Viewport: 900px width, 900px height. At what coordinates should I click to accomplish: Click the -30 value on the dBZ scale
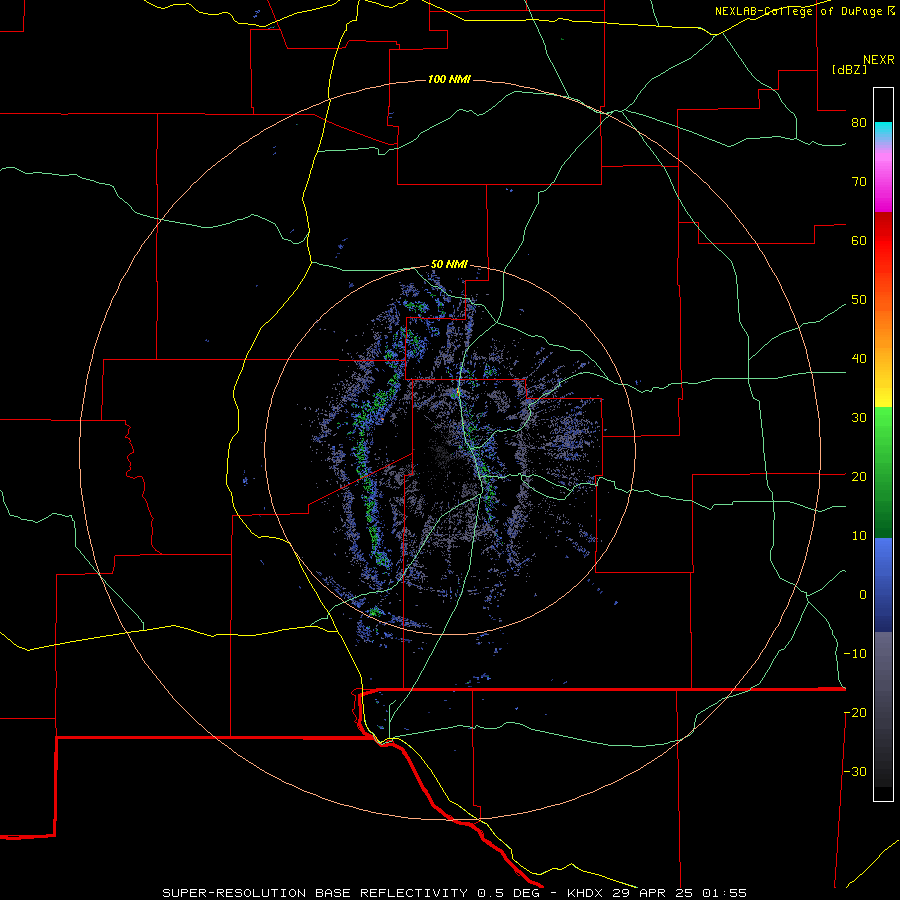[x=855, y=772]
